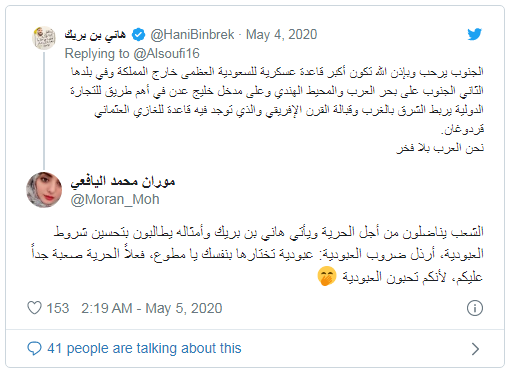This screenshot has height=375, width=514.
Task: Click the main reply tweet text body
Action: coord(257,255)
